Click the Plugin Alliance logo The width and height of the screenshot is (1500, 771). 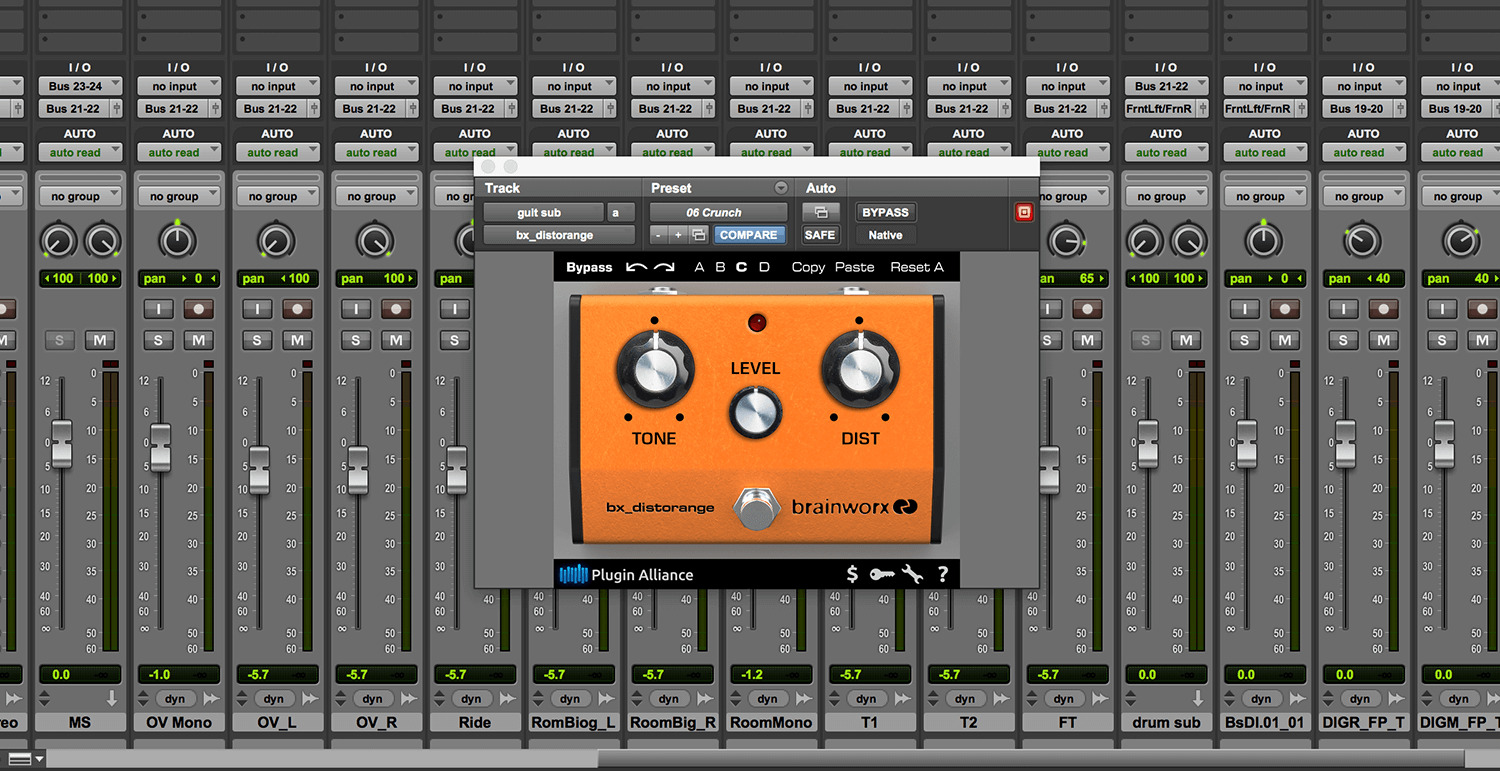(x=626, y=575)
